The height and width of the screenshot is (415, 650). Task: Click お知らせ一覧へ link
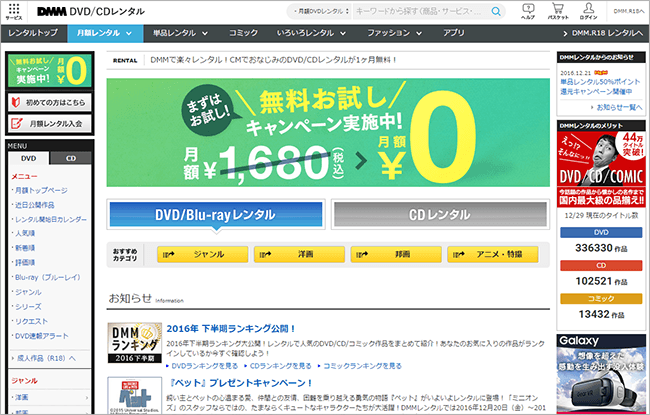point(619,107)
